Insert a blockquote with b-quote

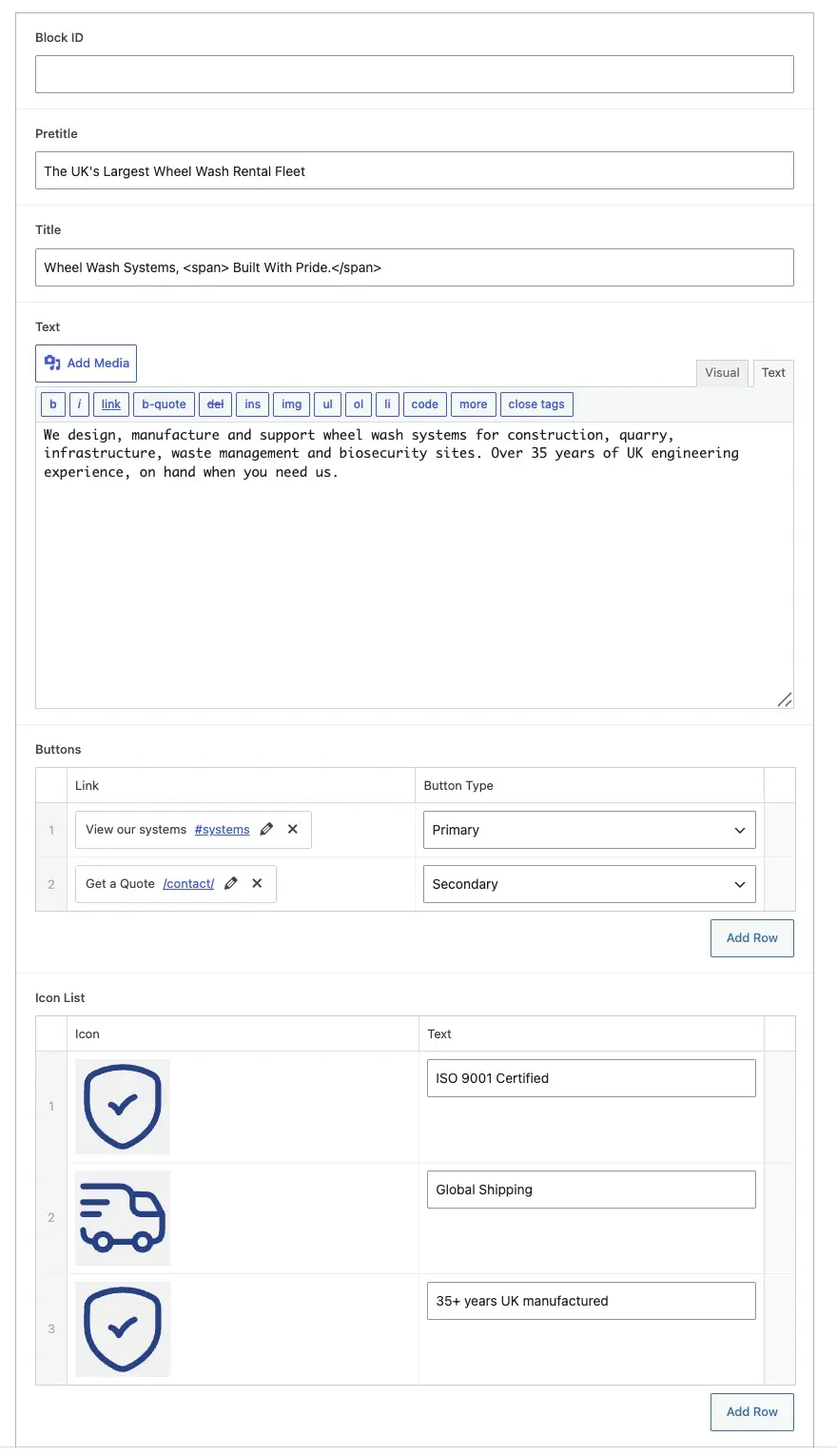pyautogui.click(x=164, y=404)
